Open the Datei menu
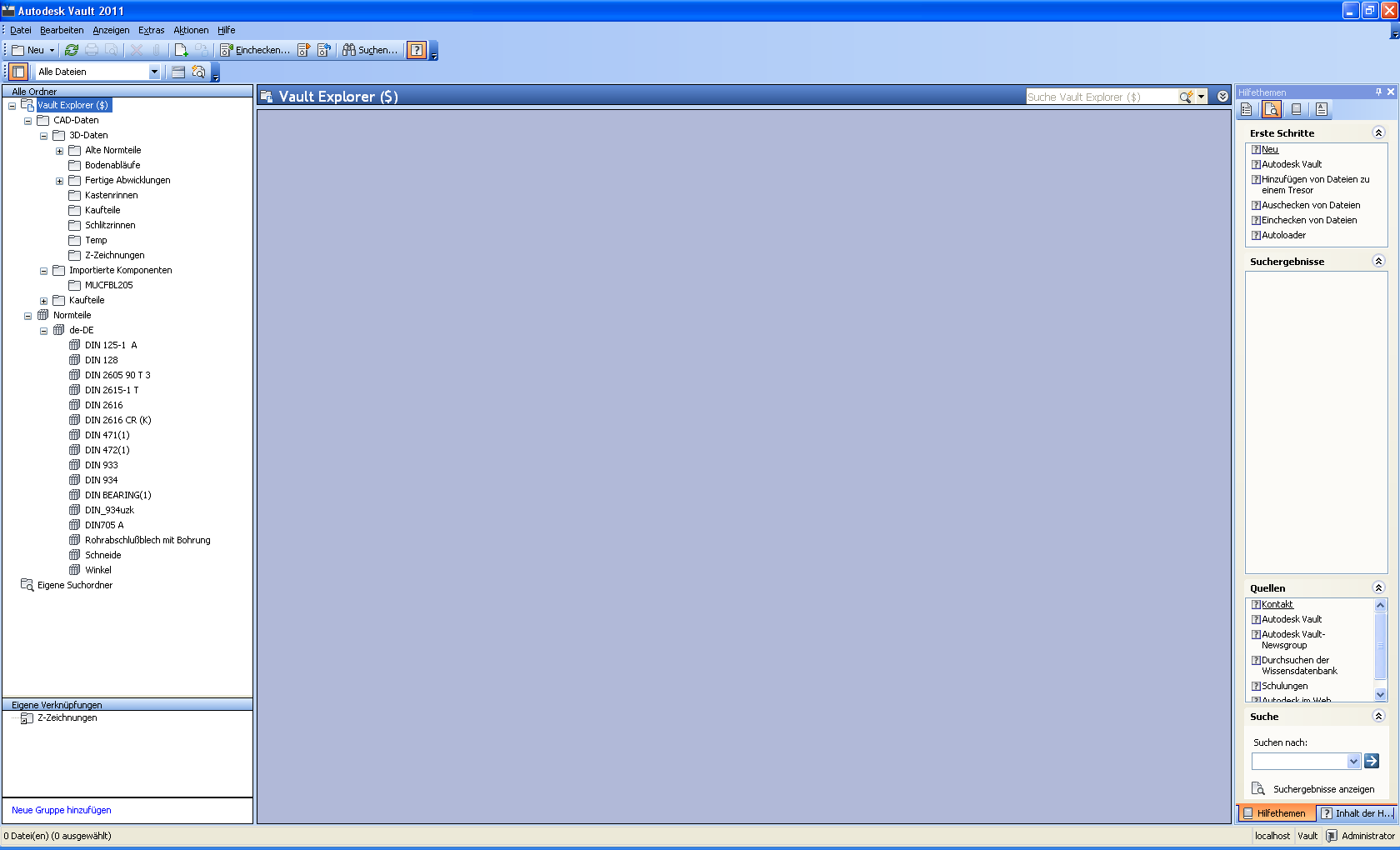Image resolution: width=1400 pixels, height=850 pixels. click(21, 30)
